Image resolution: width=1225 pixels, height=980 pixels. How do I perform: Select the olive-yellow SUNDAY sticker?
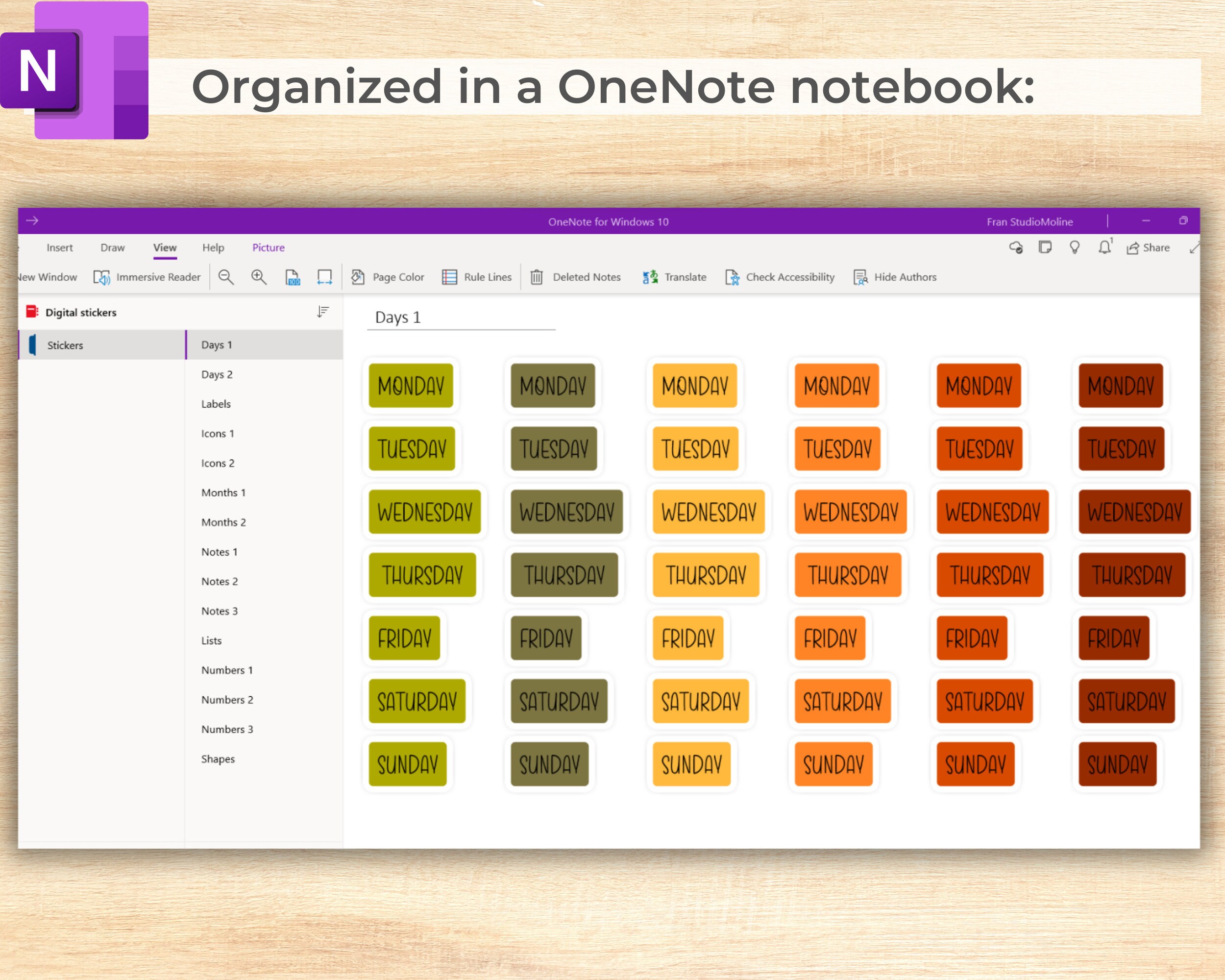[408, 764]
